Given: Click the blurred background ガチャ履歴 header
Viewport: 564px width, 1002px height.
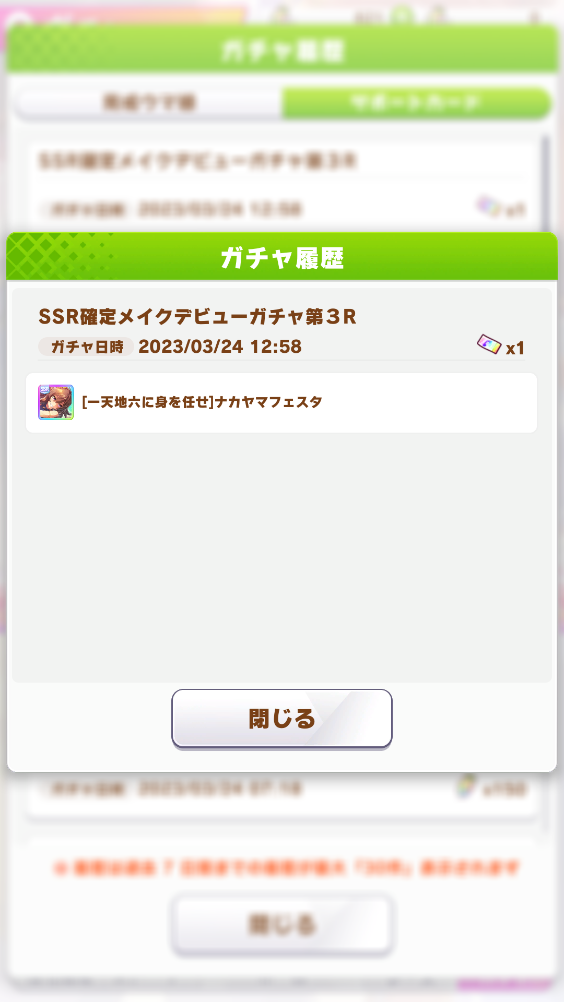Looking at the screenshot, I should coord(282,50).
